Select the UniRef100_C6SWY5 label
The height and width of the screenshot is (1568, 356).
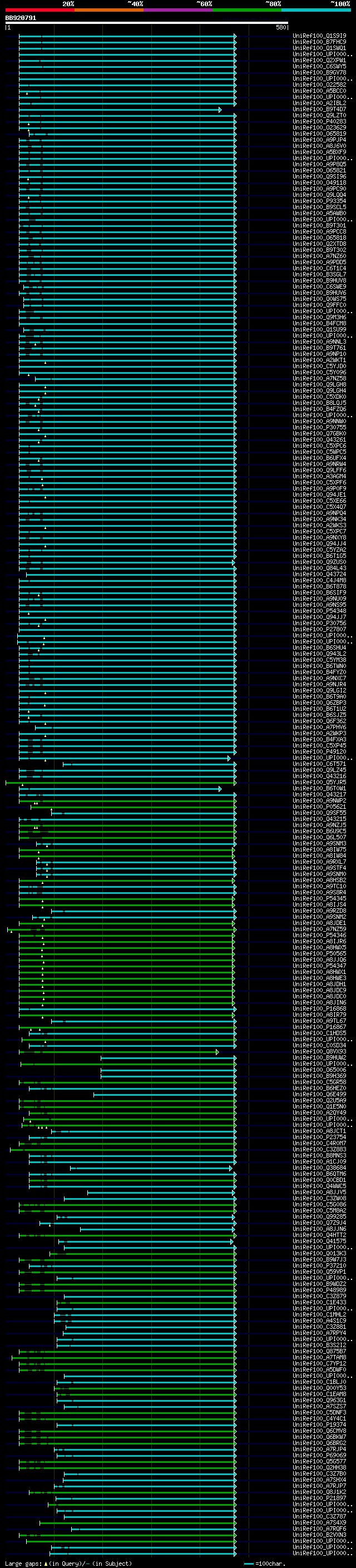tap(319, 66)
